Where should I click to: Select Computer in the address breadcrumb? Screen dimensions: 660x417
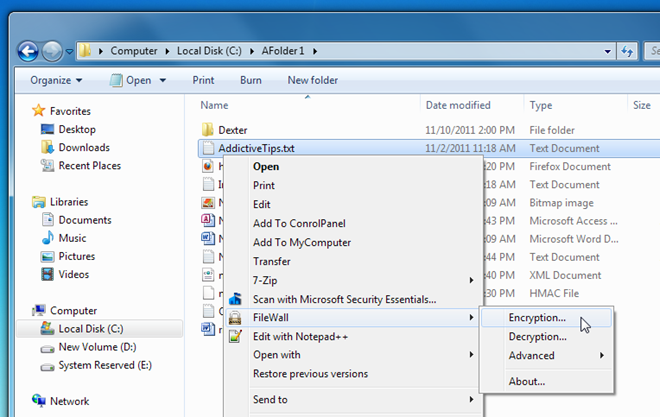point(134,51)
